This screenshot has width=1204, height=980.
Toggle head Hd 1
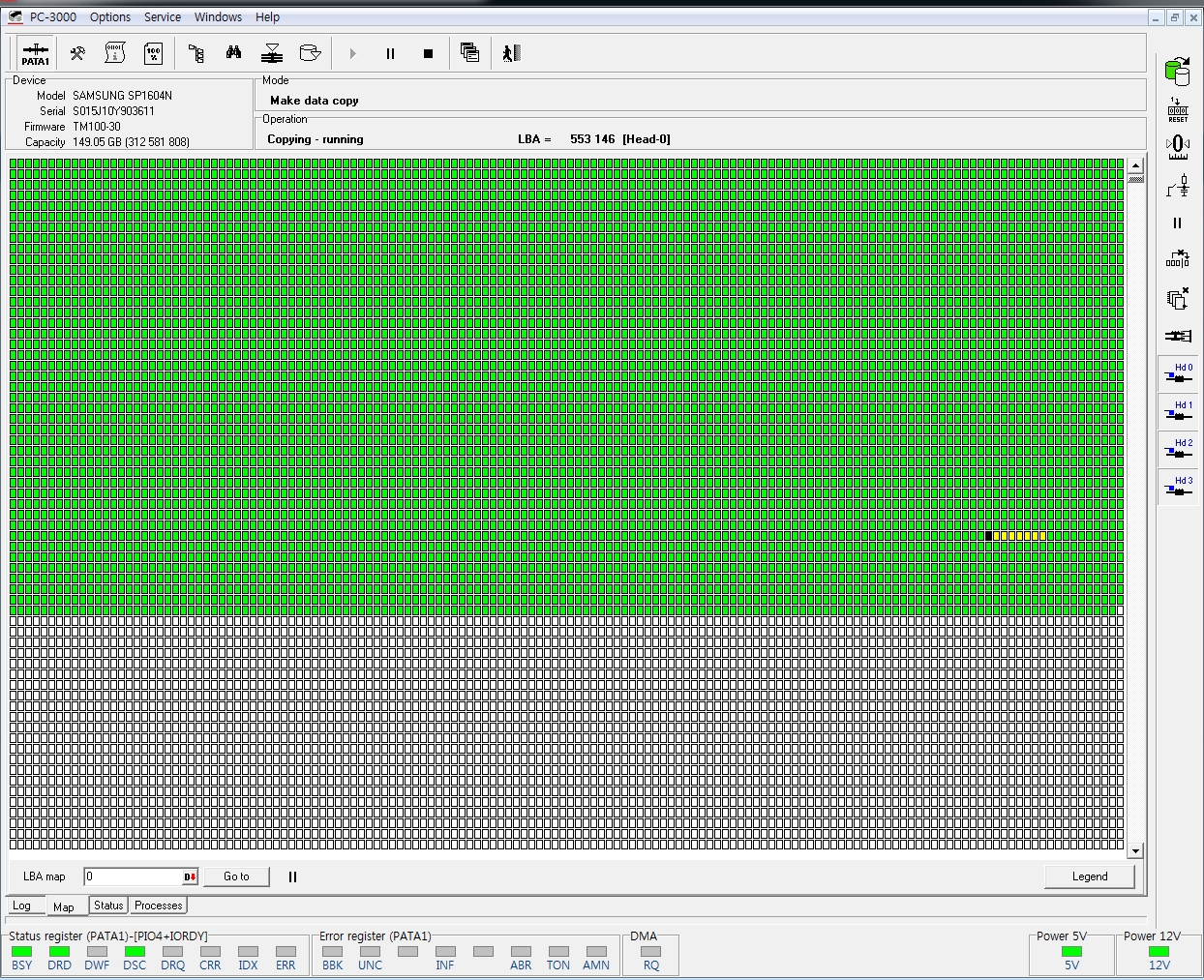(1178, 412)
